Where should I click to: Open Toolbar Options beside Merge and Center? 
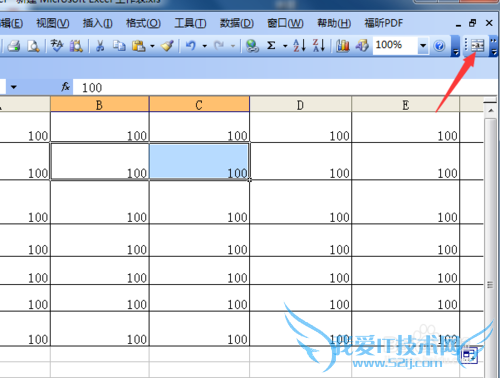click(x=494, y=46)
